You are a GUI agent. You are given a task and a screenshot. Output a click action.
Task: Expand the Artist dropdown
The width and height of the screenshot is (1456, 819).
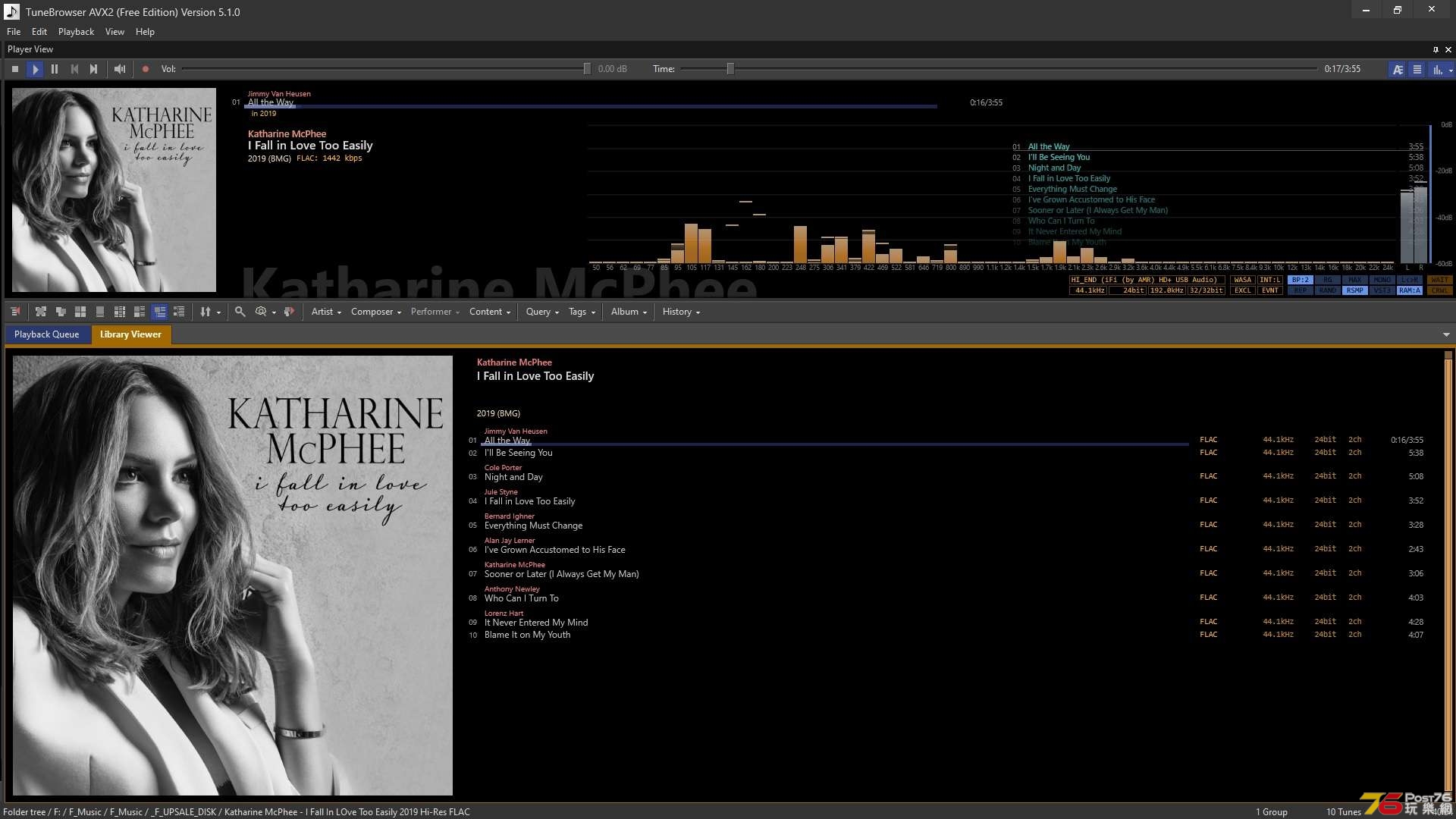coord(326,312)
